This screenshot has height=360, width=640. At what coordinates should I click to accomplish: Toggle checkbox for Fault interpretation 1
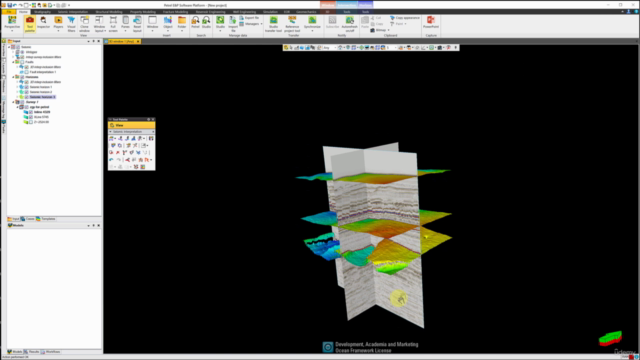click(x=27, y=72)
